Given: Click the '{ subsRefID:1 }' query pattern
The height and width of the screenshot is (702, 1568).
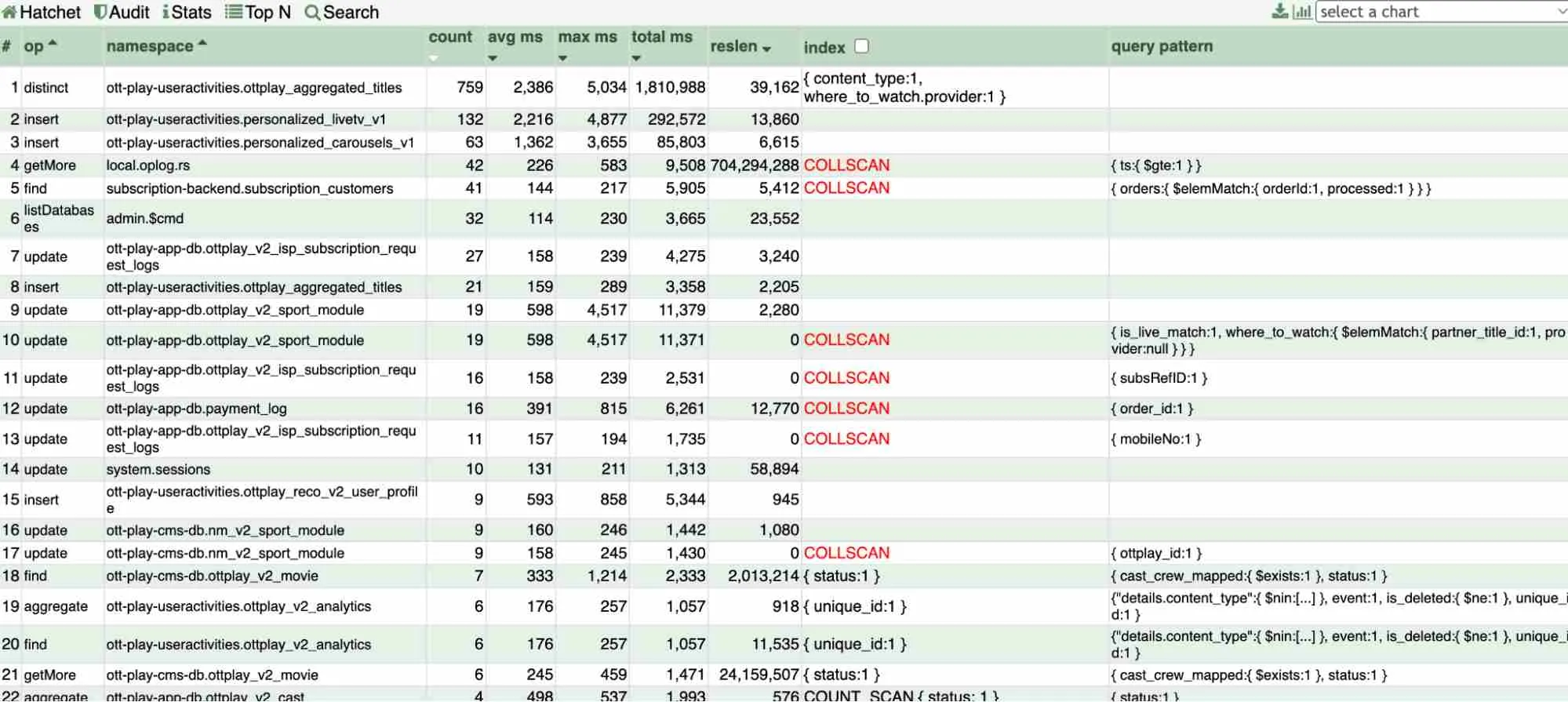Looking at the screenshot, I should 1159,378.
